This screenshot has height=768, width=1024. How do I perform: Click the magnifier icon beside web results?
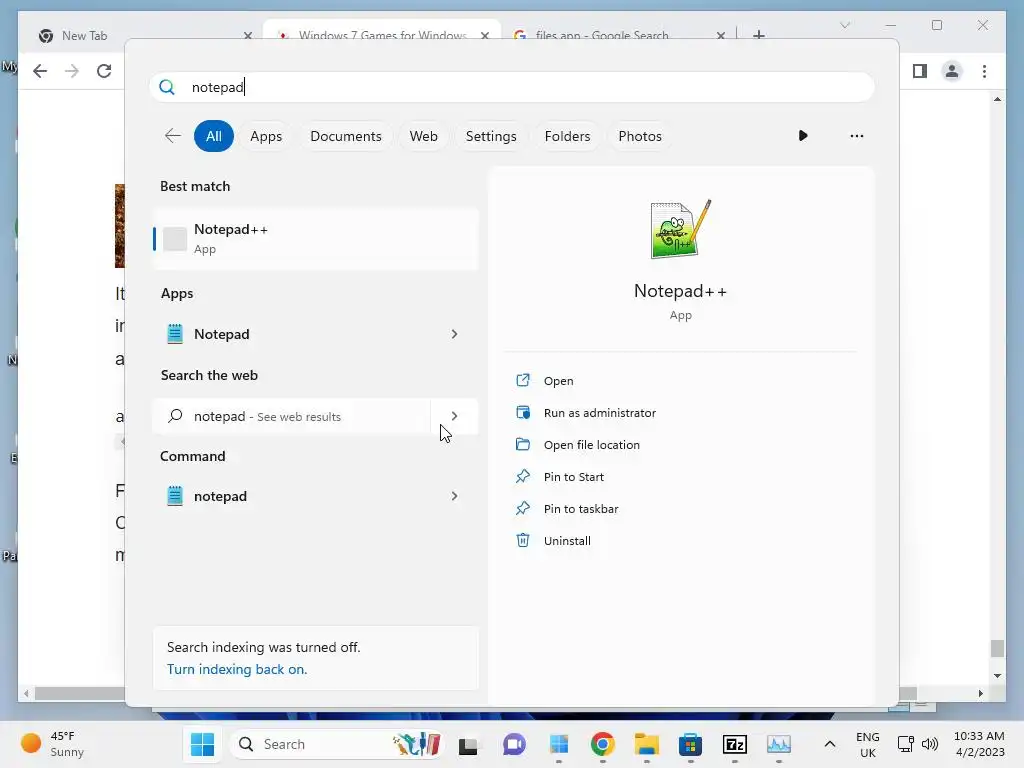click(175, 416)
